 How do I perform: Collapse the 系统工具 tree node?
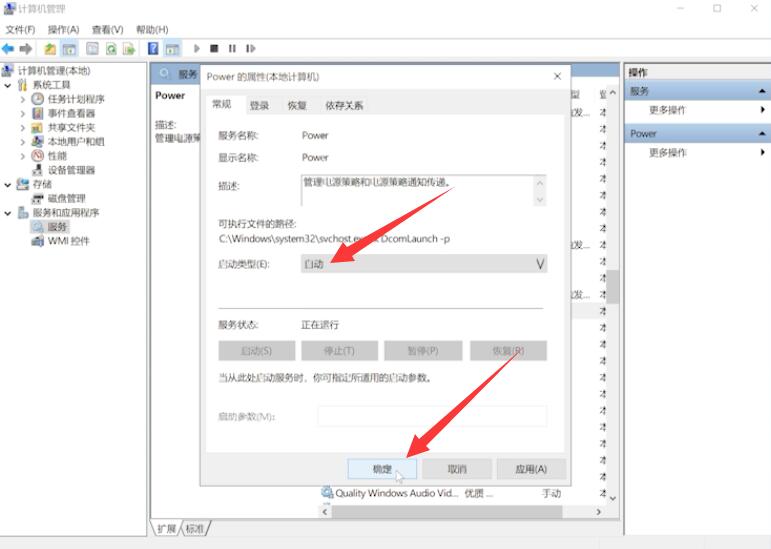(8, 85)
